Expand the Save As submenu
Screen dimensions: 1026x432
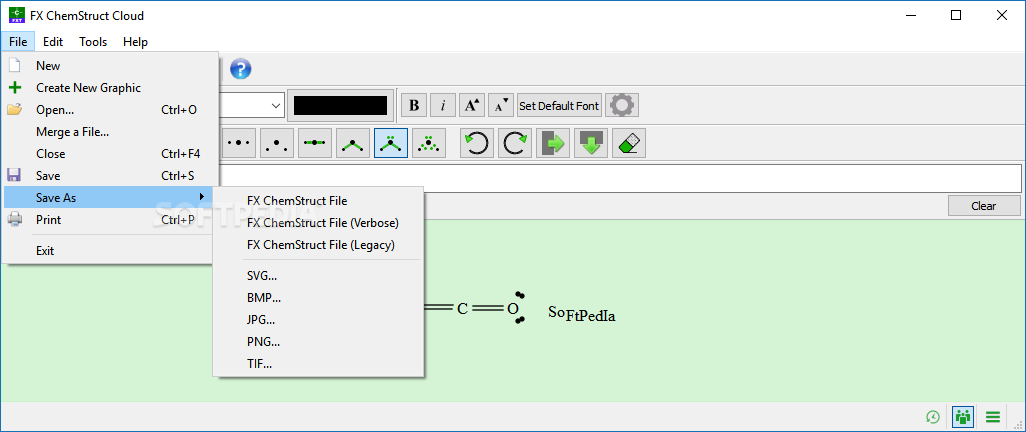click(x=108, y=198)
